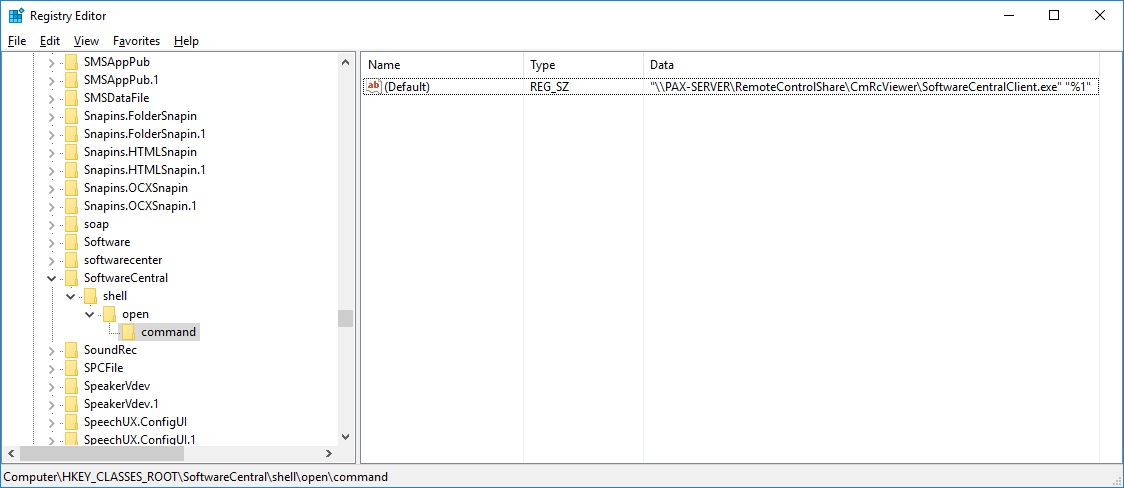The width and height of the screenshot is (1124, 488).
Task: Click the string value icon beside (Default)
Action: coord(374,87)
